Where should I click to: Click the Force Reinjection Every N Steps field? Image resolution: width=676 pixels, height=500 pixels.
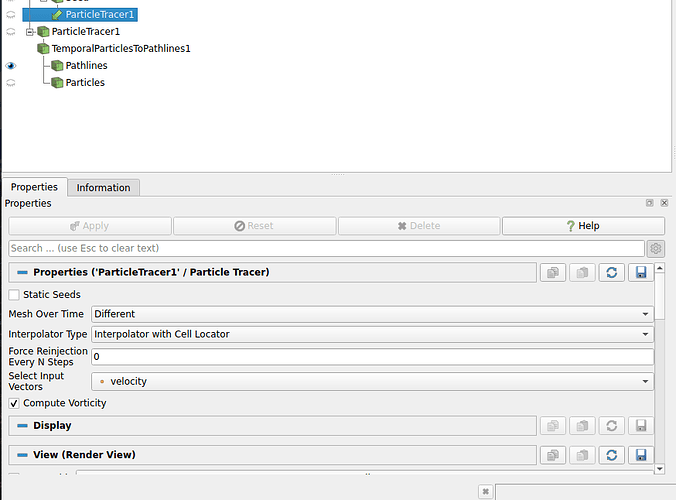click(372, 357)
